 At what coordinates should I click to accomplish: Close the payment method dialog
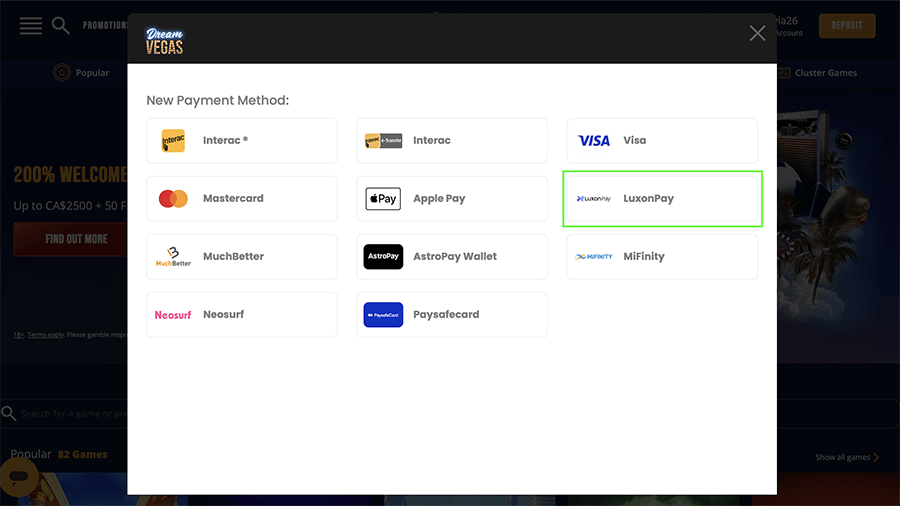click(x=757, y=33)
